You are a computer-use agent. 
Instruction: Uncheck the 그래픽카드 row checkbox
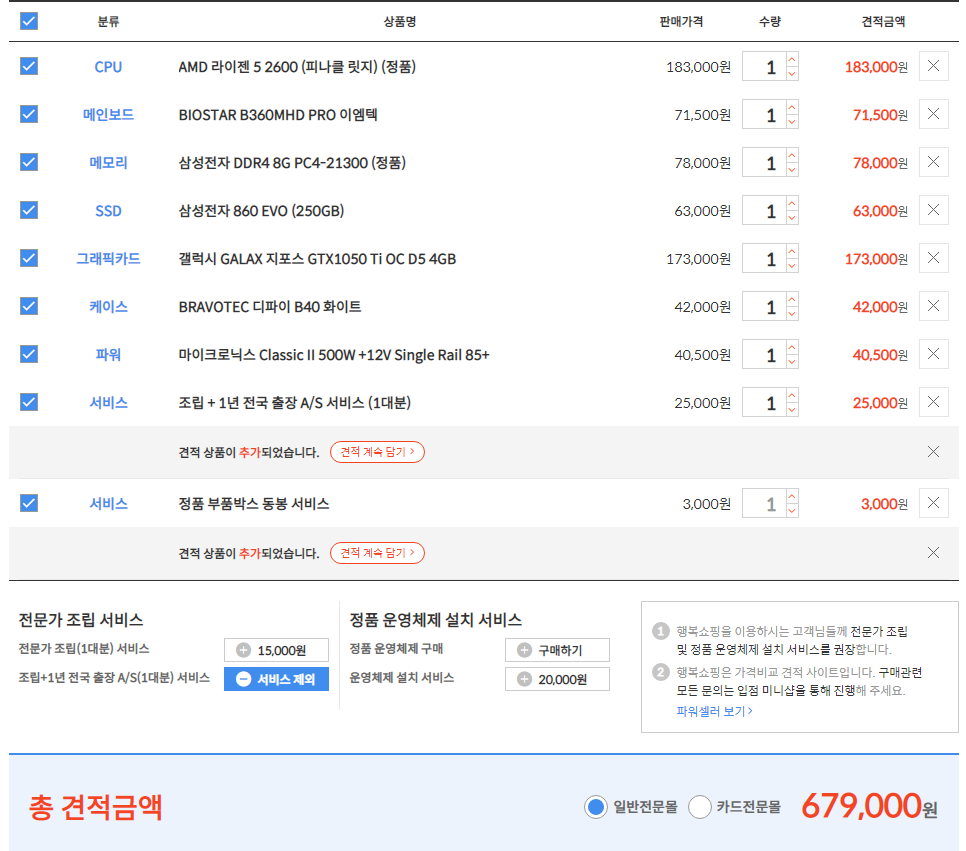click(29, 258)
